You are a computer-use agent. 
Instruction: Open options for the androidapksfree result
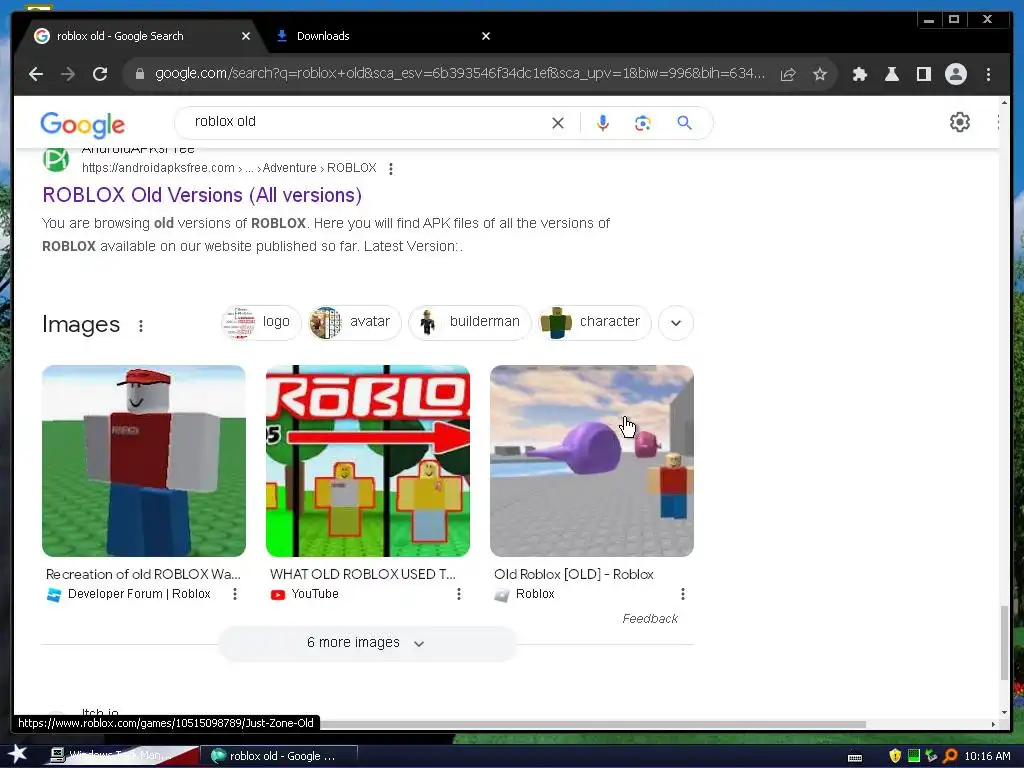391,168
